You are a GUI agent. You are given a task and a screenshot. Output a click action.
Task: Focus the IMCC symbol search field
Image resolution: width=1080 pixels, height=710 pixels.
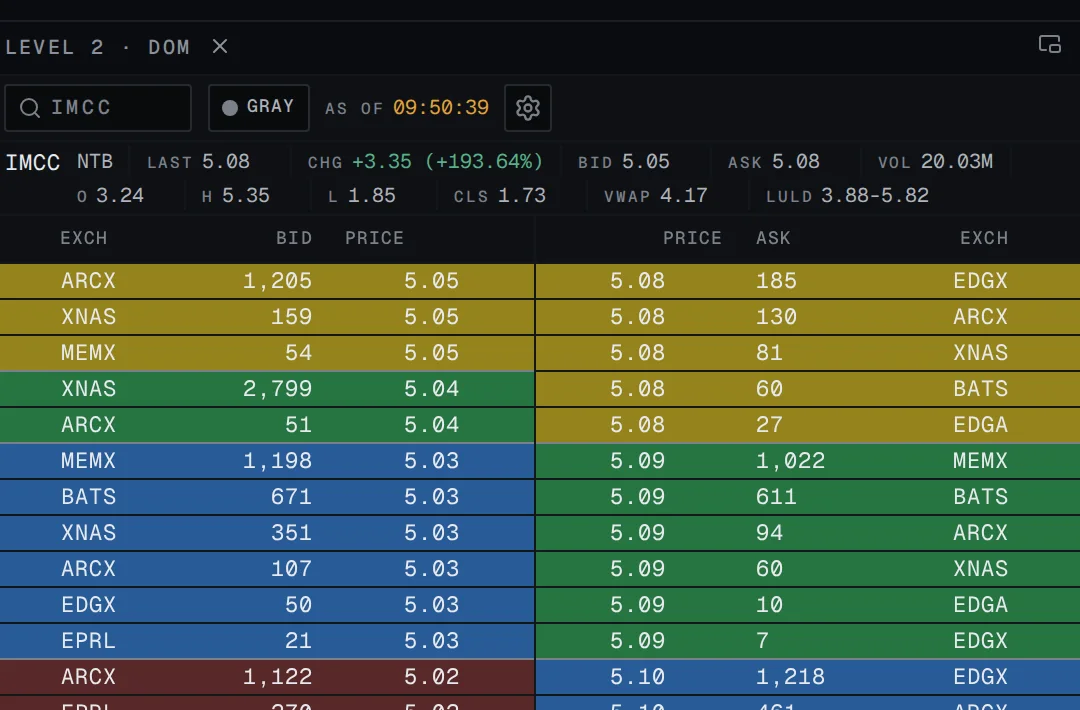(98, 108)
